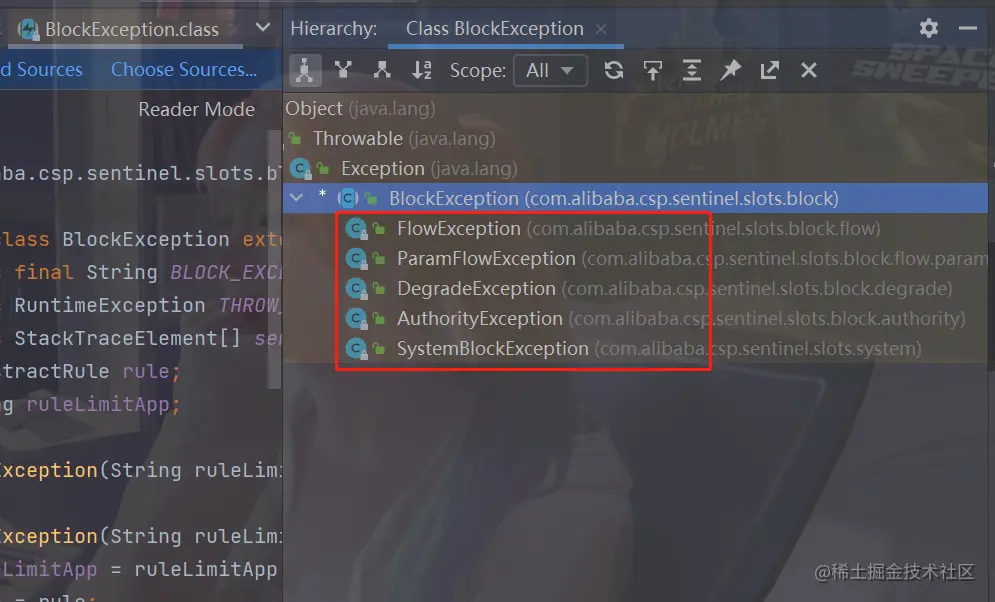
Task: Show supertypes hierarchy icon
Action: (x=343, y=70)
